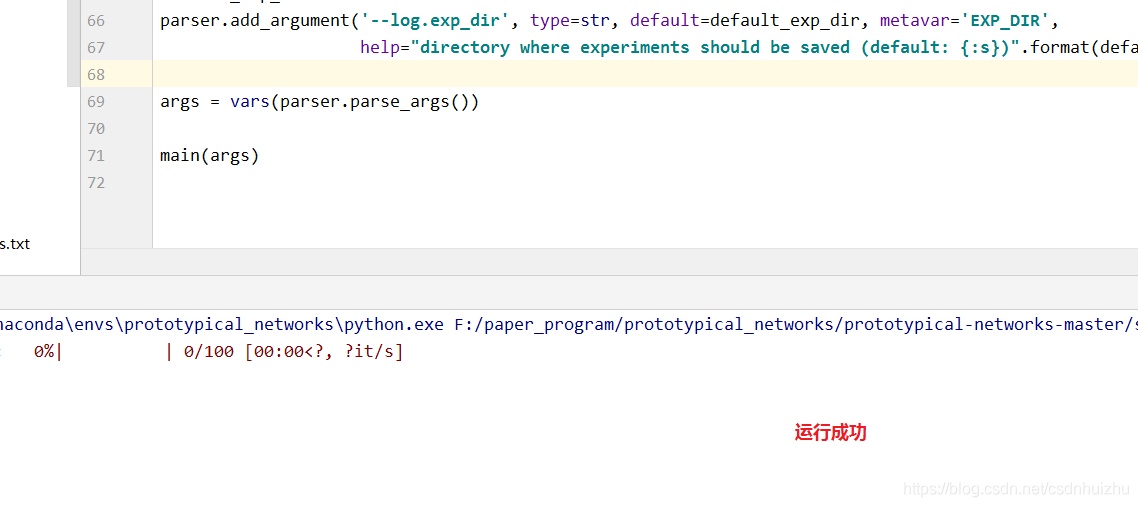Click line number 70 in the gutter
The width and height of the screenshot is (1138, 507).
[96, 128]
